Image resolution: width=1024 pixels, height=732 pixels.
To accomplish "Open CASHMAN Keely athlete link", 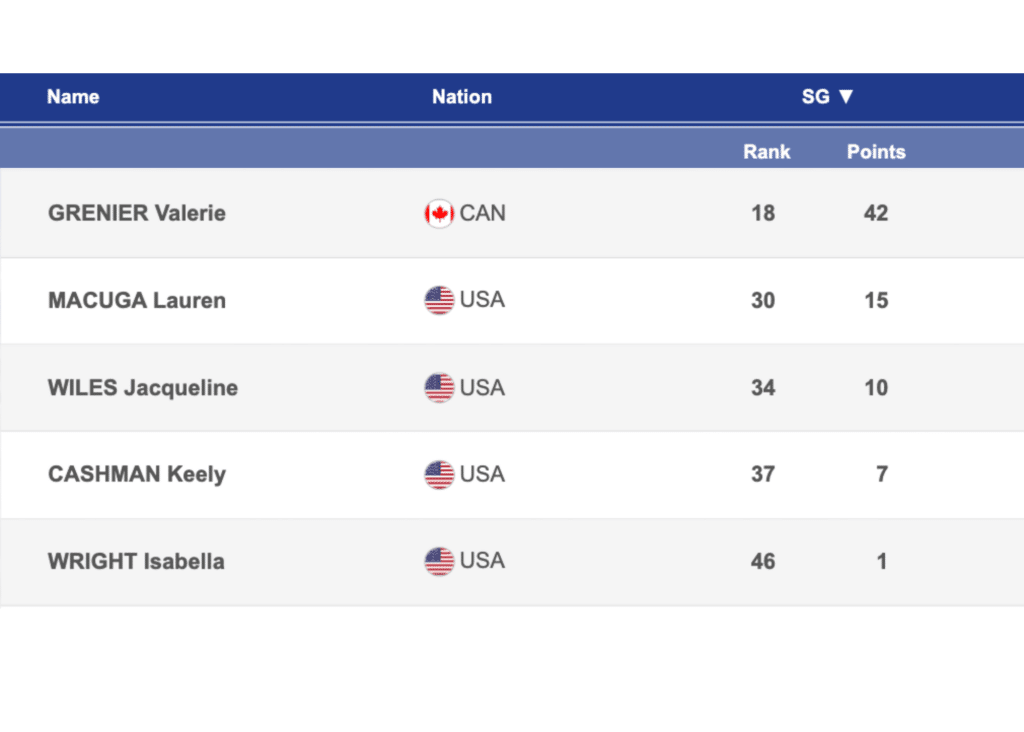I will (137, 474).
